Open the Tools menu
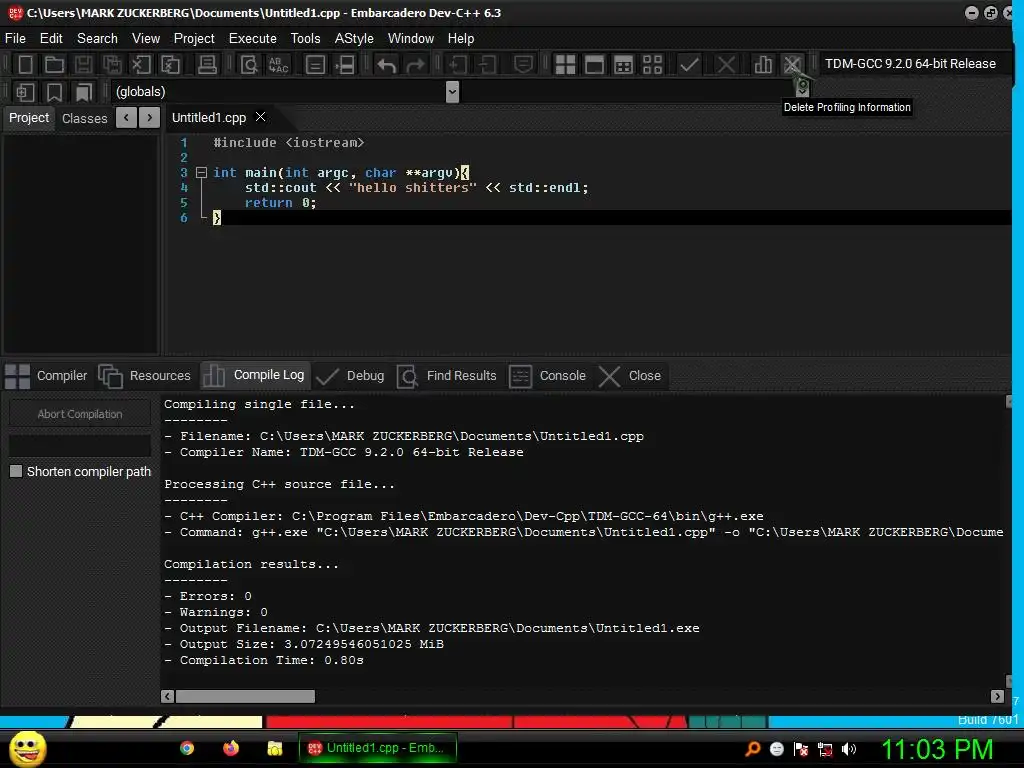Screen dimensions: 1024x768 (306, 39)
